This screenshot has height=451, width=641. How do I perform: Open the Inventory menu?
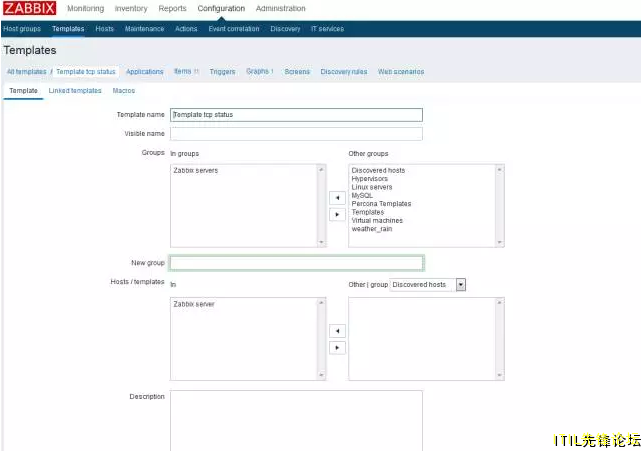point(131,8)
